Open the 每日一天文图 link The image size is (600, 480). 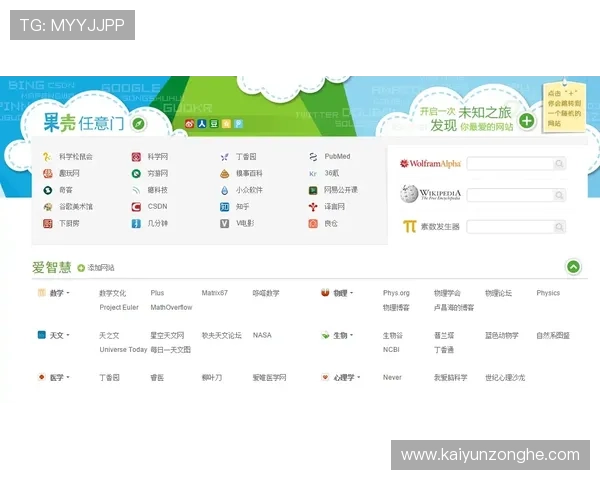pyautogui.click(x=170, y=349)
